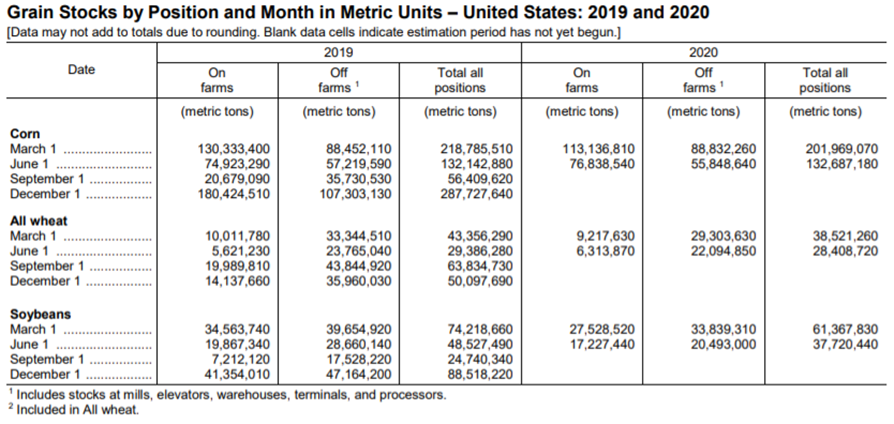
Task: Select the 2020 column group header
Action: click(704, 52)
